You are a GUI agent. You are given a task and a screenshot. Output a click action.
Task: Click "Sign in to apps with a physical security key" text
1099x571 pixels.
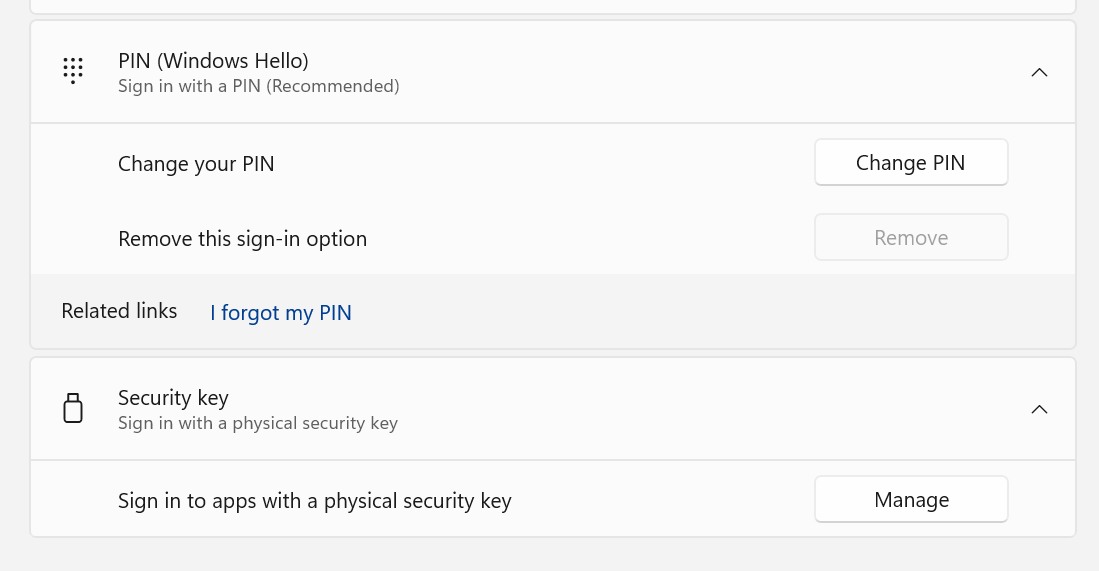314,501
